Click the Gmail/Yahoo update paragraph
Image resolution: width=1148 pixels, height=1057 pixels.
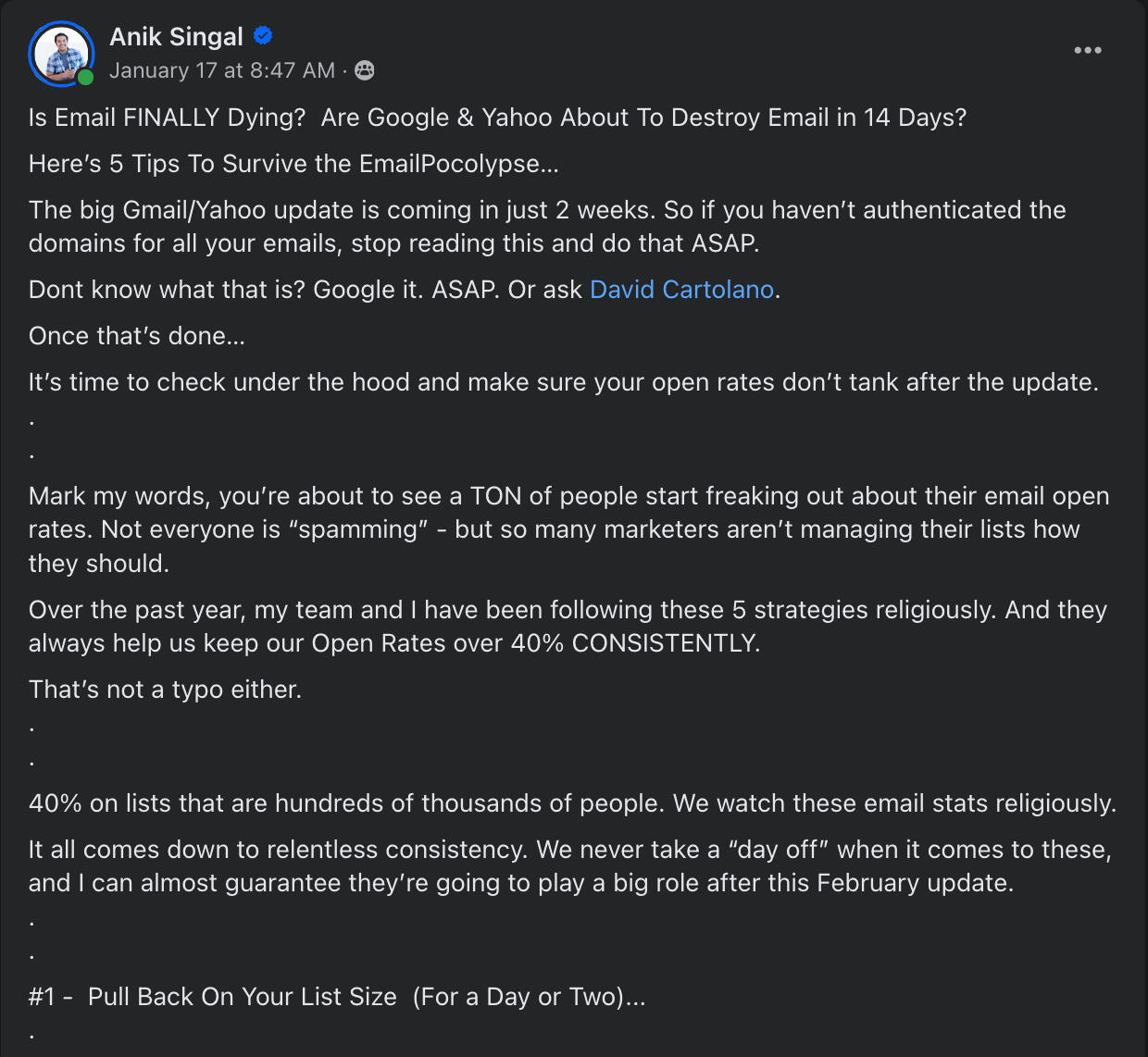546,227
